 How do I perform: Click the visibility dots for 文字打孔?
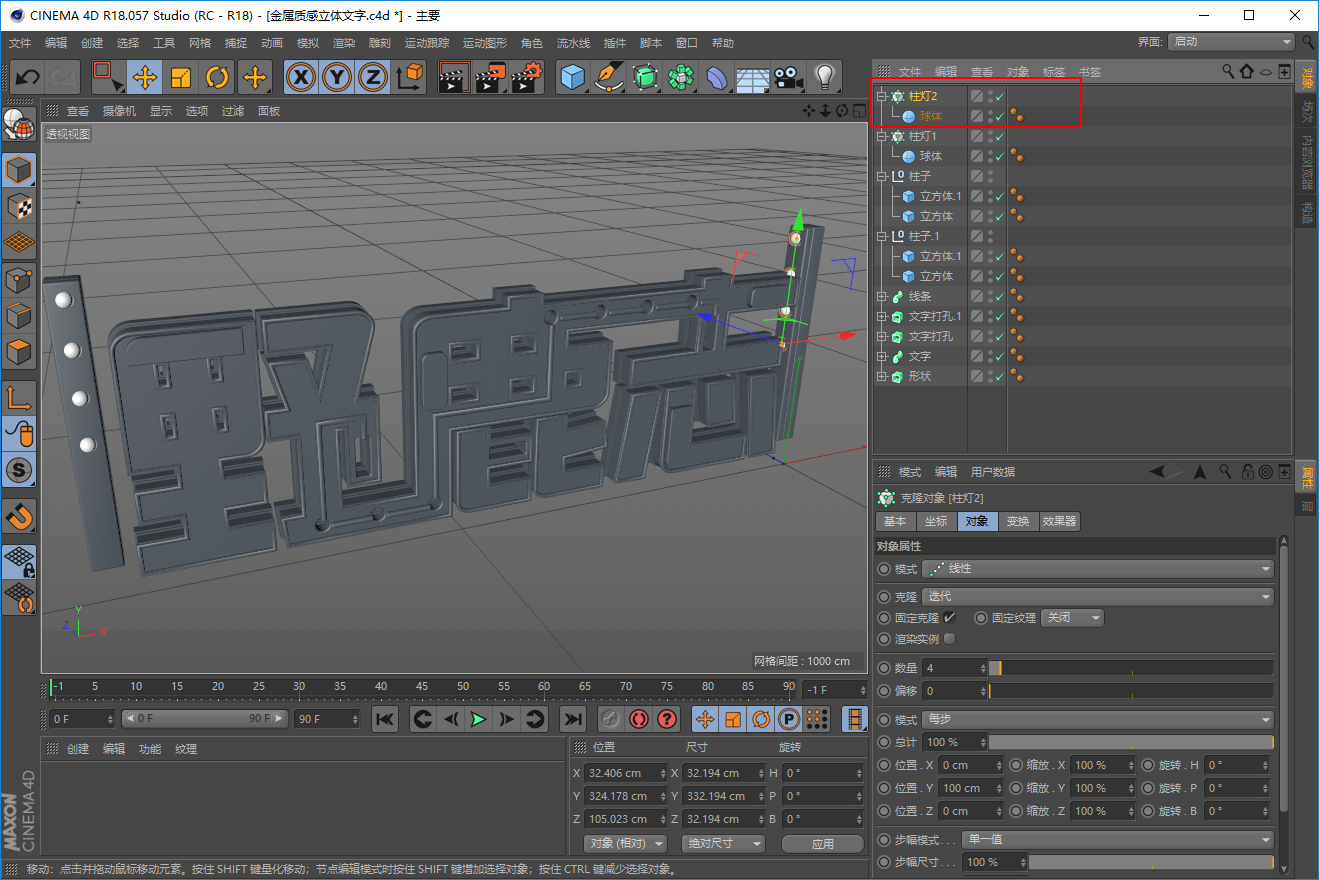990,337
